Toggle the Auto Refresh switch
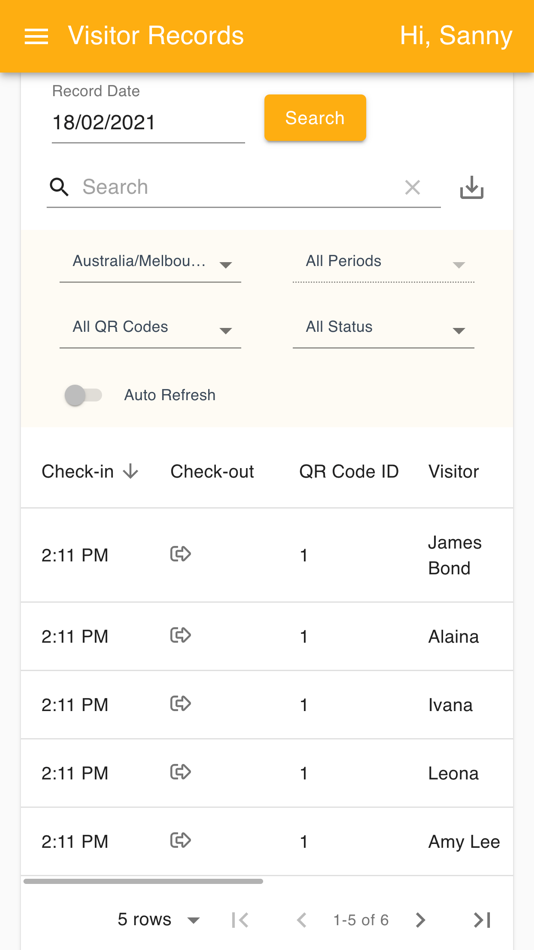 coord(83,396)
